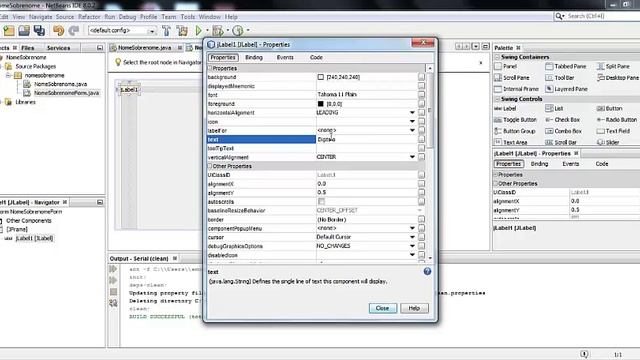Image resolution: width=640 pixels, height=360 pixels.
Task: Click the background color swatch
Action: (x=321, y=77)
